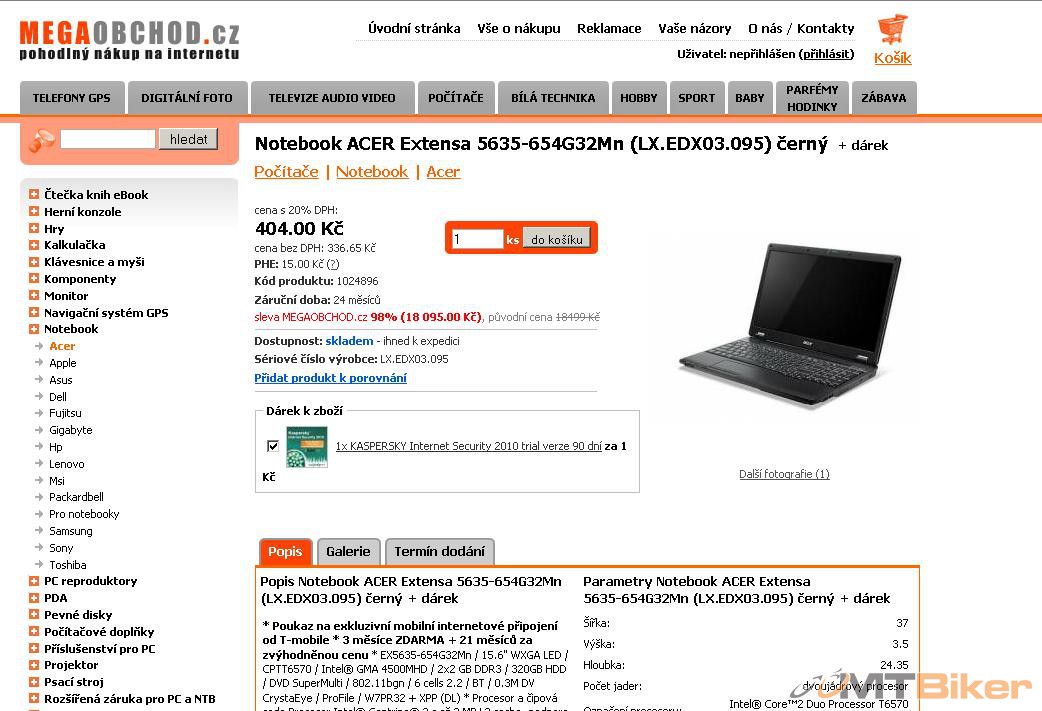Expand the Herní konzole category plus icon
This screenshot has height=711, width=1042.
pos(34,211)
